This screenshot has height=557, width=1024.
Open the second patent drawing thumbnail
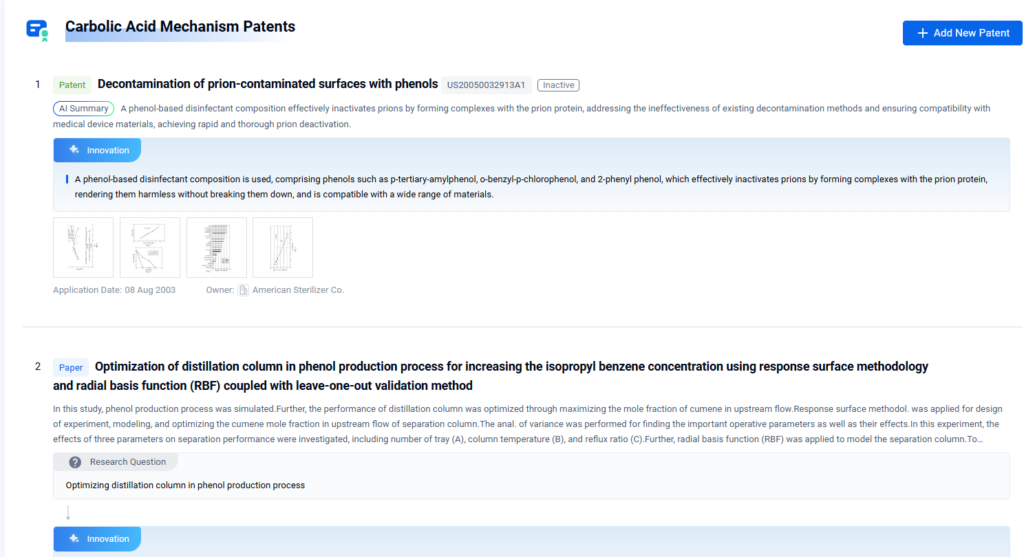150,247
